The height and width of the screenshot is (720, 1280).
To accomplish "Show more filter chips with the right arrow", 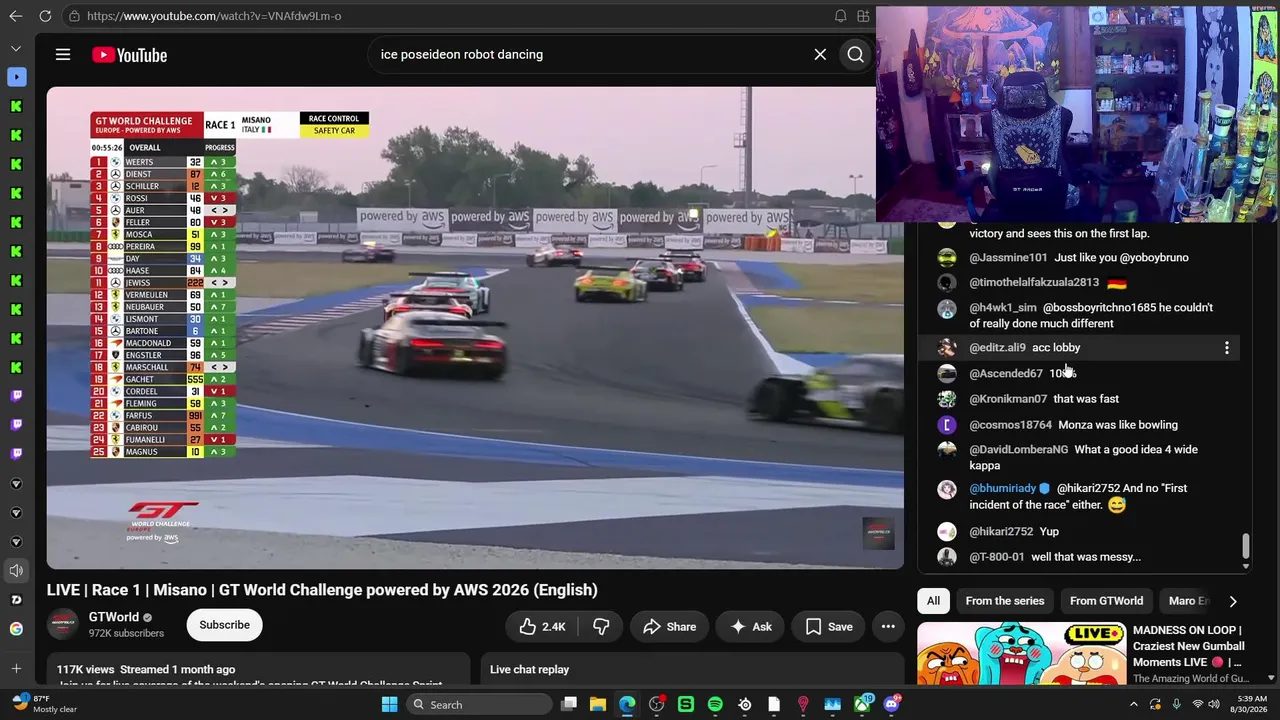I will (x=1233, y=601).
